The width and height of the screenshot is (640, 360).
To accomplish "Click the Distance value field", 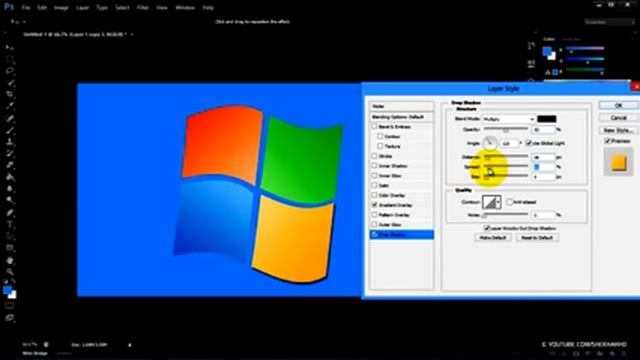I will pyautogui.click(x=544, y=157).
